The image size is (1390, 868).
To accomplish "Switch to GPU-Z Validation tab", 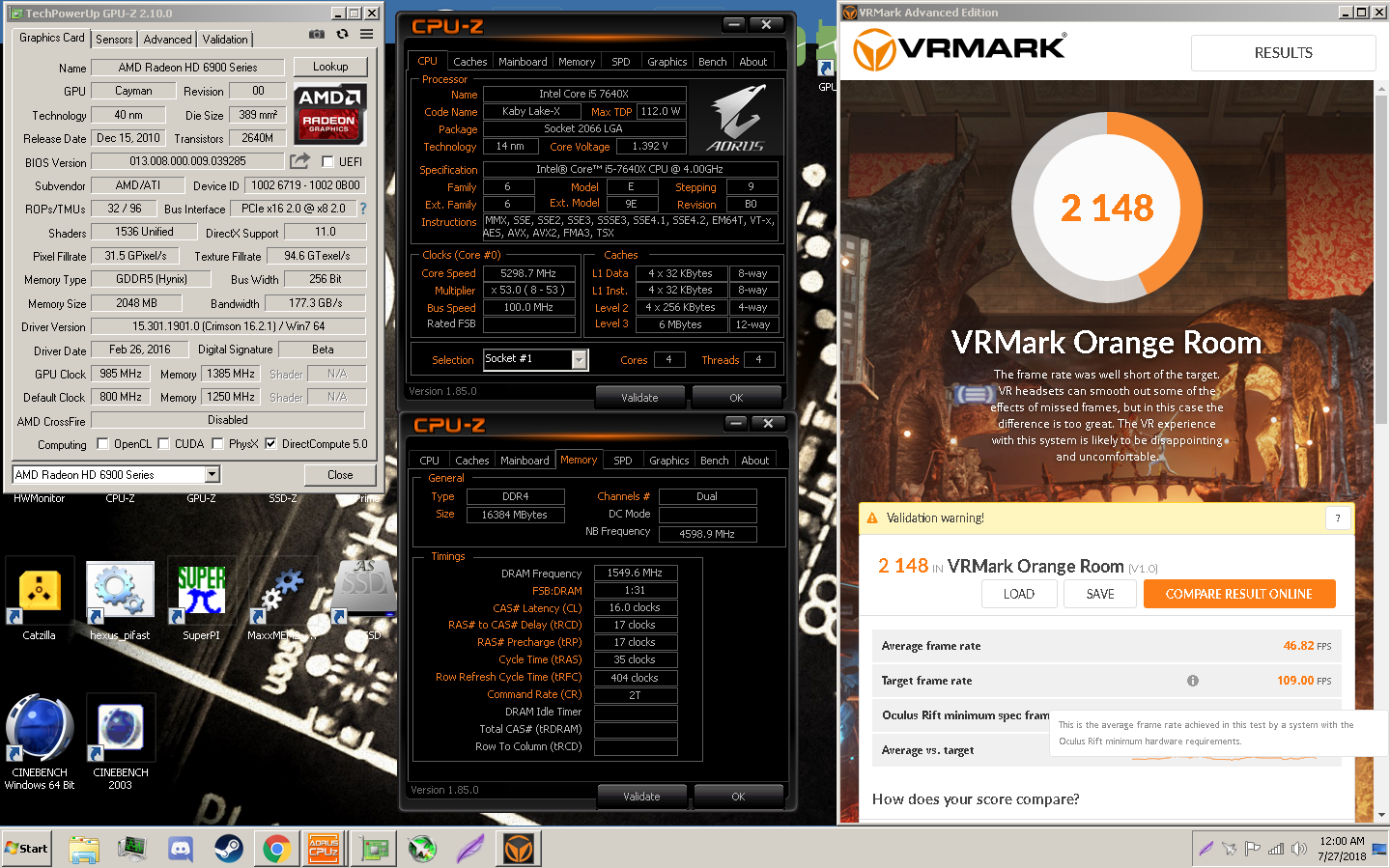I will pos(225,40).
